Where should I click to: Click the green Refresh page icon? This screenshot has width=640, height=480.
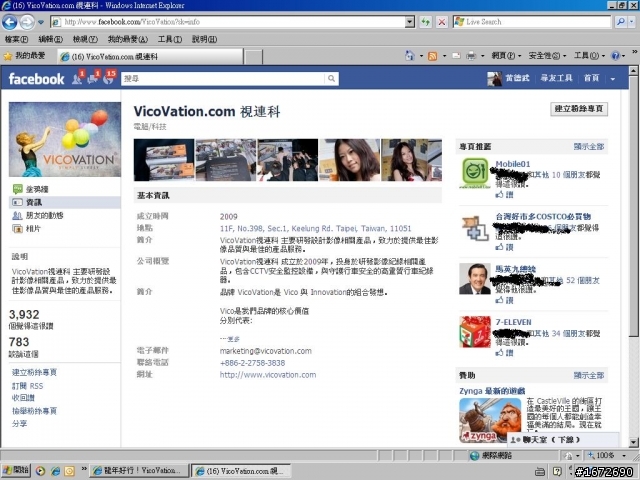click(x=426, y=22)
